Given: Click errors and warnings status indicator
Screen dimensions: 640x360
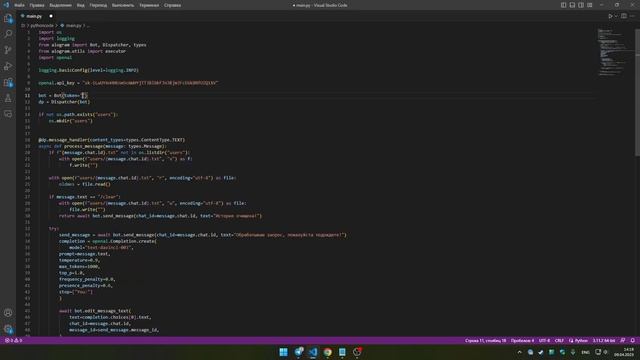Looking at the screenshot, I should (13, 340).
